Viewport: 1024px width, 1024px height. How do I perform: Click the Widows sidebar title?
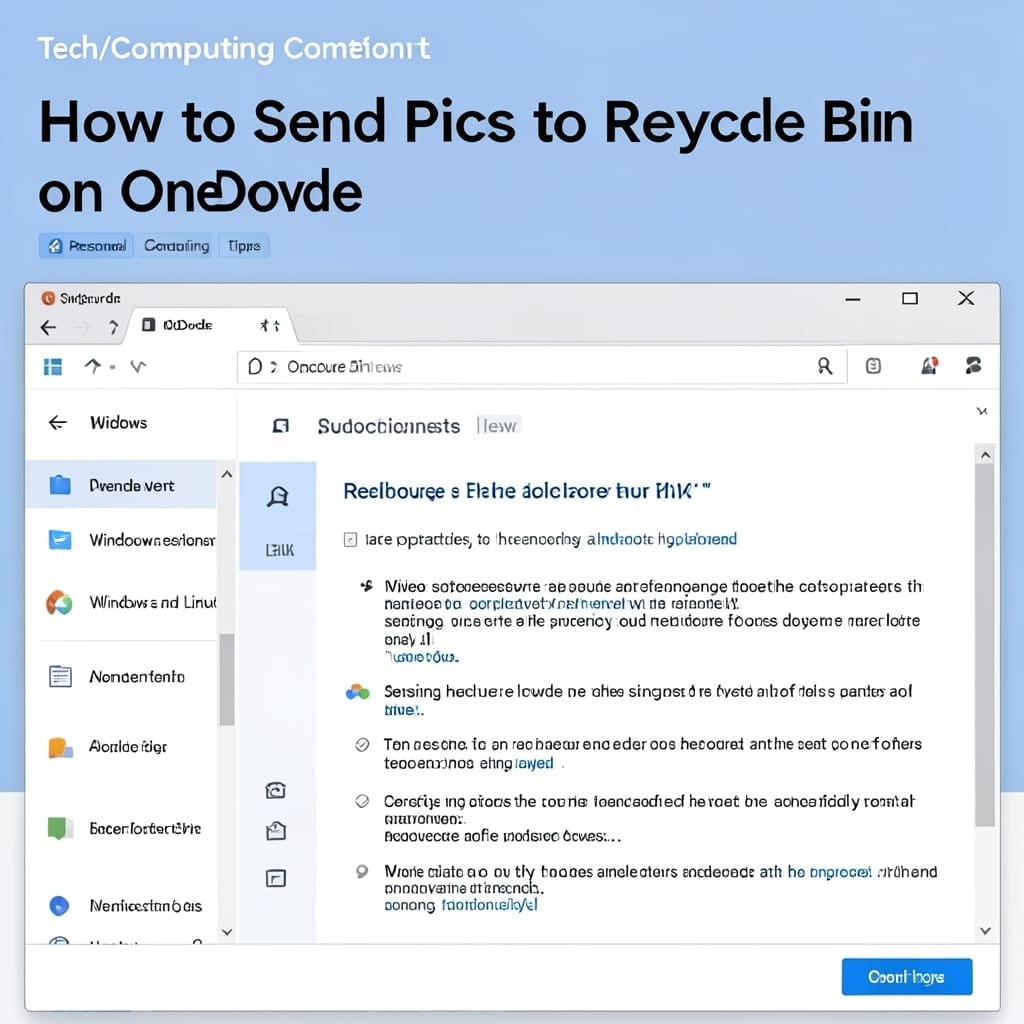118,423
